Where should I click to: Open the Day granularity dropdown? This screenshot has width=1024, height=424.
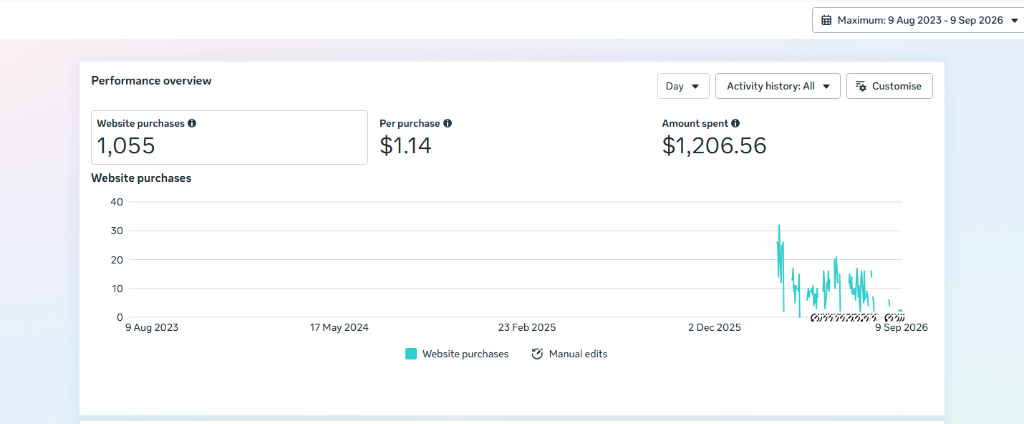point(683,86)
